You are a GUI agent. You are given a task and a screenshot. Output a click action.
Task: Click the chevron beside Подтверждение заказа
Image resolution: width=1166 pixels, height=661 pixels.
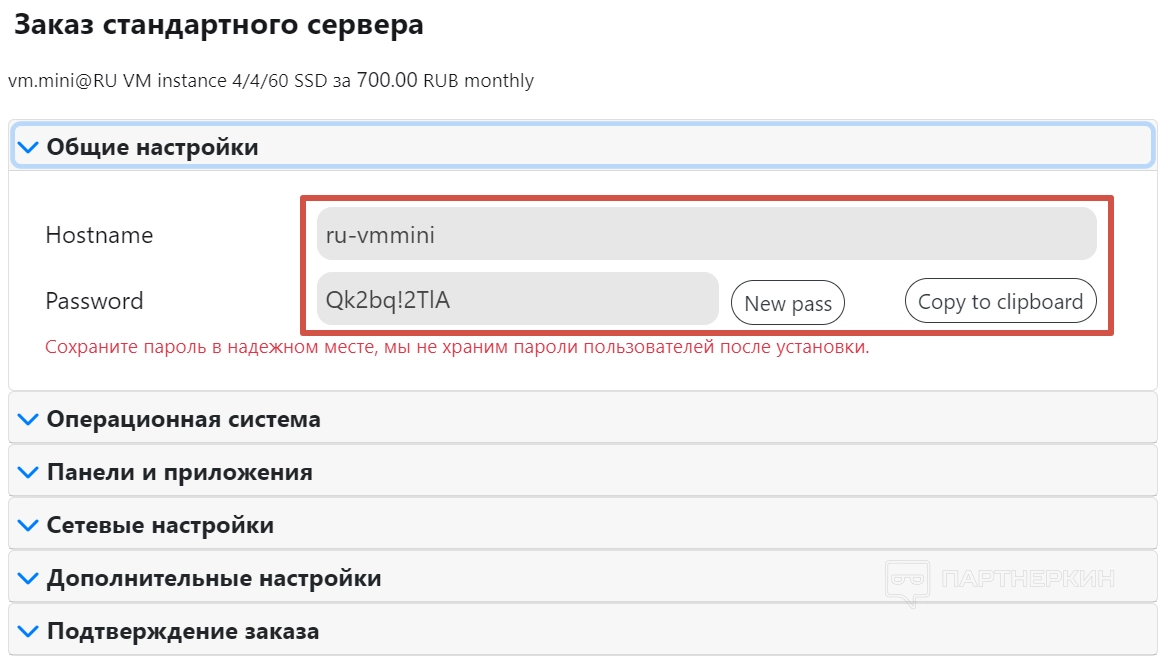pos(29,631)
